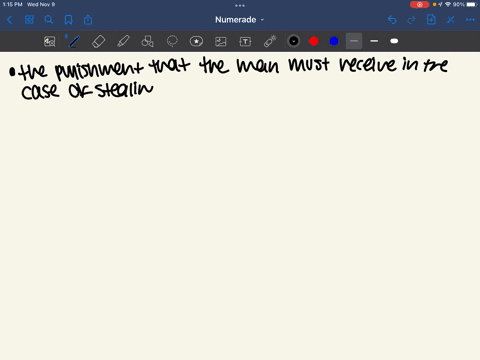Go back using the left chevron
This screenshot has height=360, width=480.
point(10,20)
